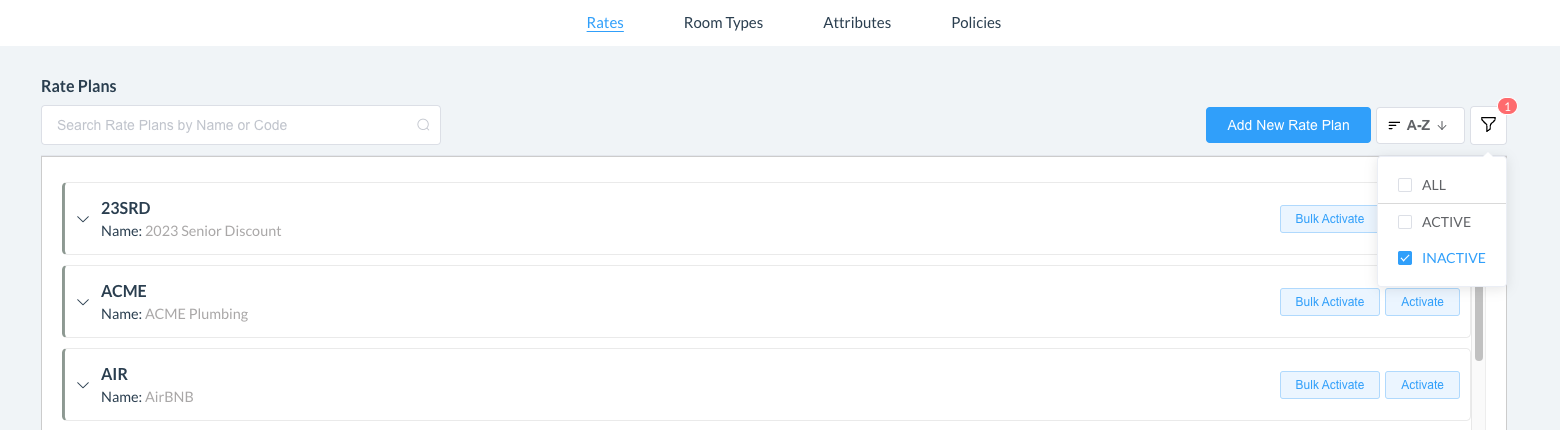The height and width of the screenshot is (430, 1560).
Task: Check the ALL filter checkbox
Action: 1405,185
